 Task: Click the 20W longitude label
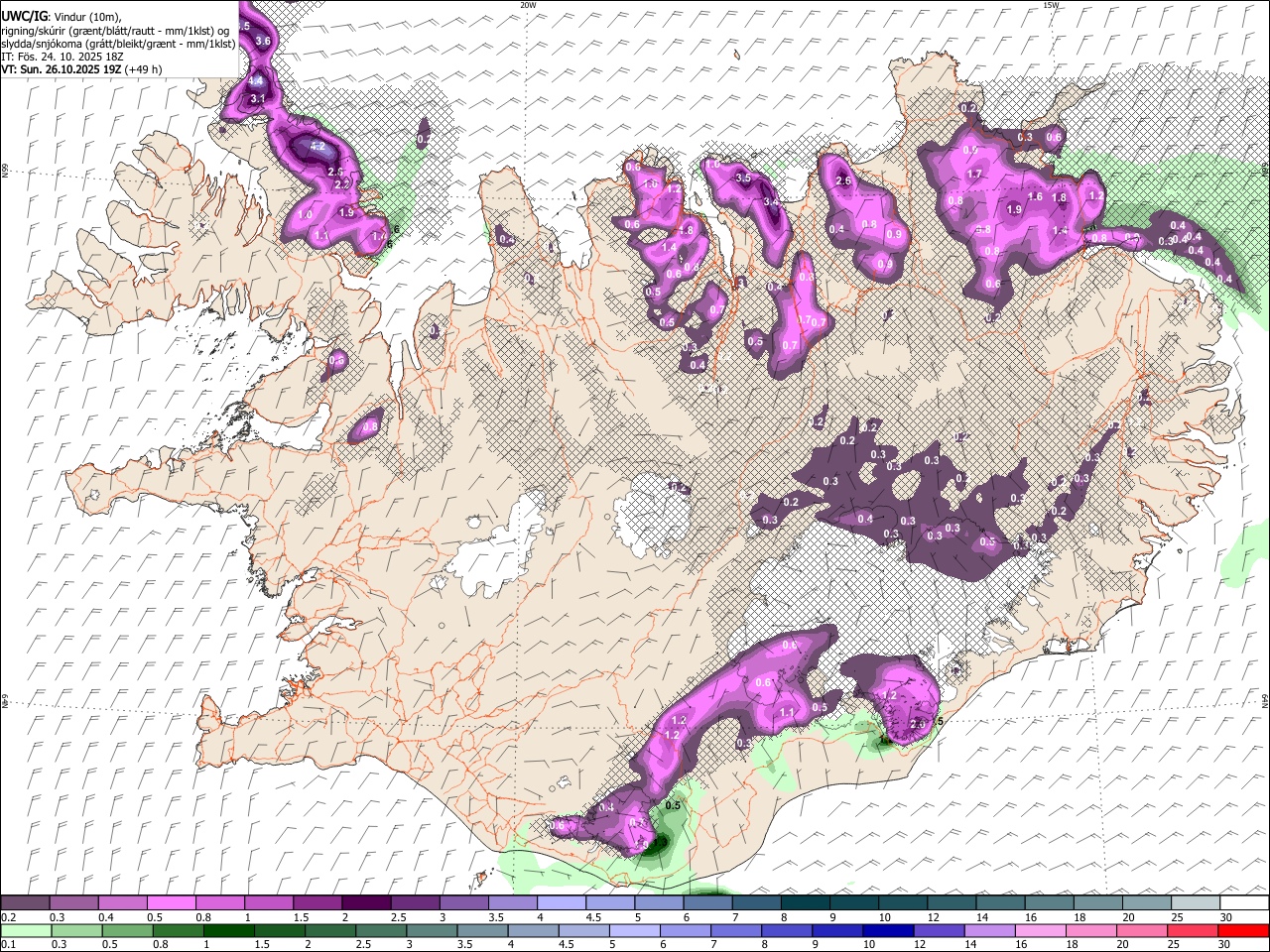(528, 5)
